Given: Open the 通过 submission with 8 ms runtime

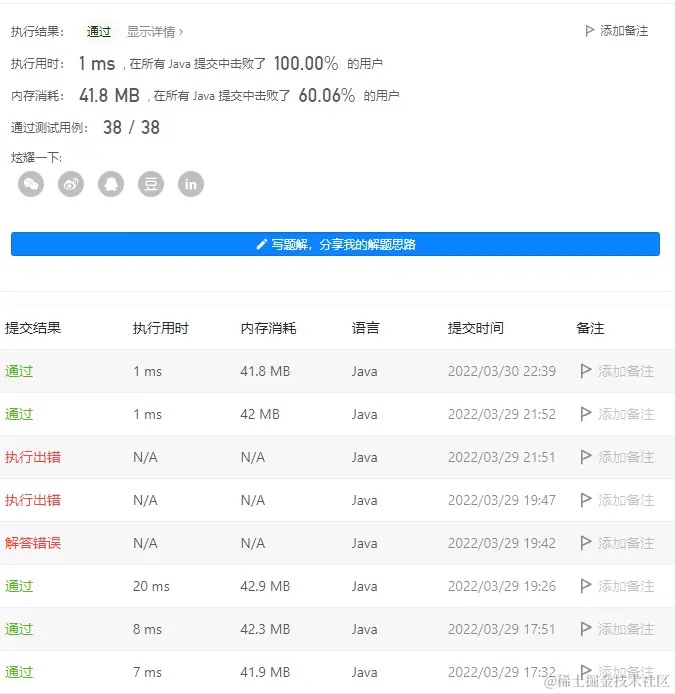Looking at the screenshot, I should click(x=19, y=629).
